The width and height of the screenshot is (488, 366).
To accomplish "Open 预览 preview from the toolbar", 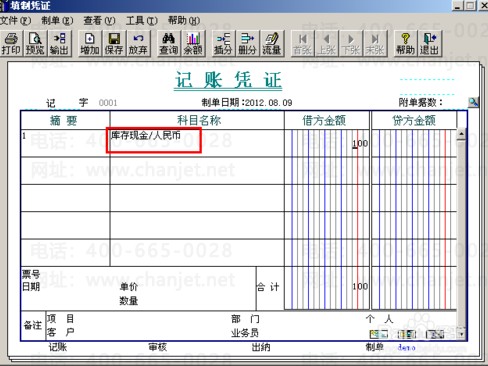I will point(35,43).
